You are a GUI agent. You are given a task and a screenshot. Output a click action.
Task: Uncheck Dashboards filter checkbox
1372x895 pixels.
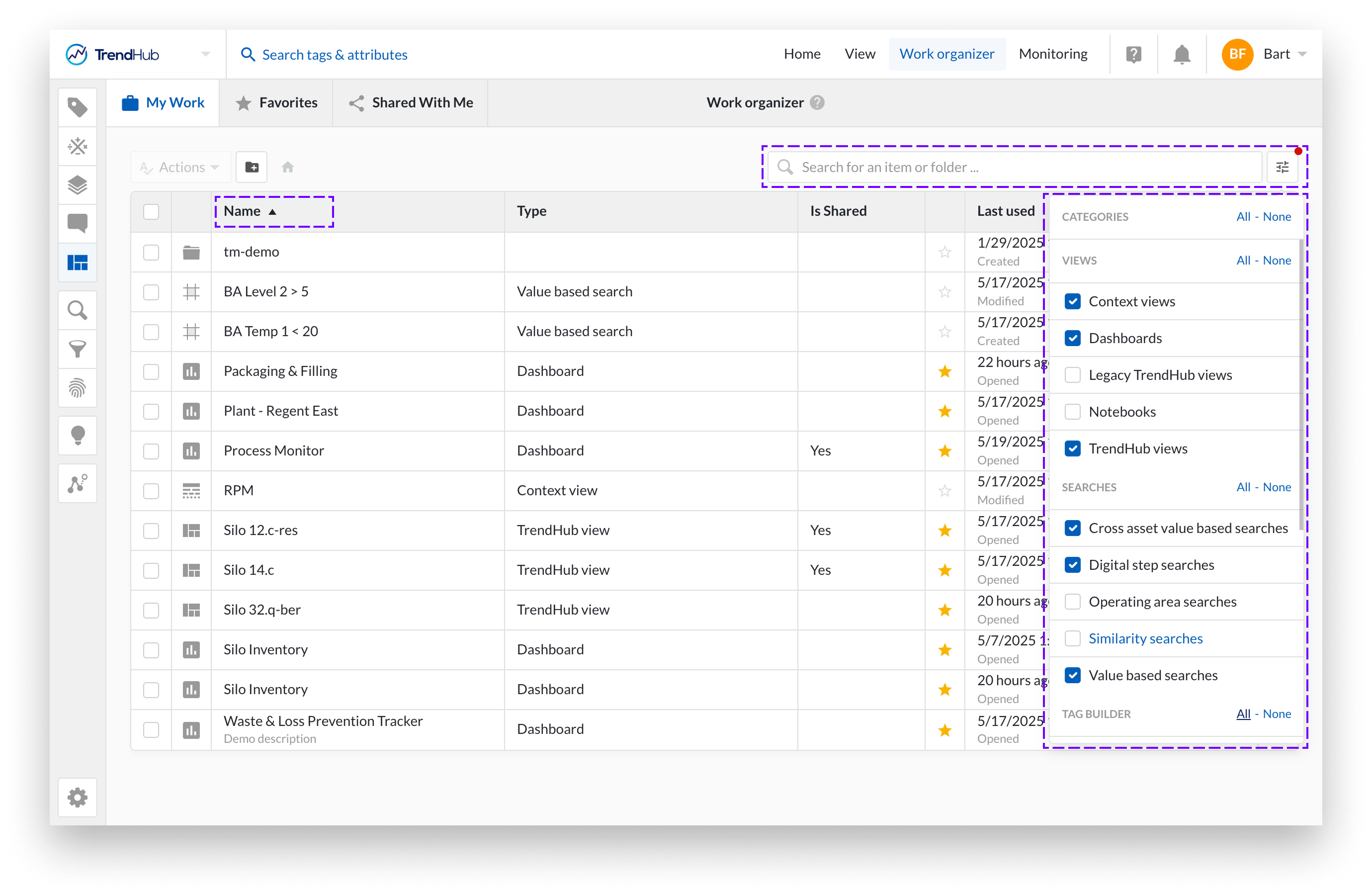[1072, 339]
